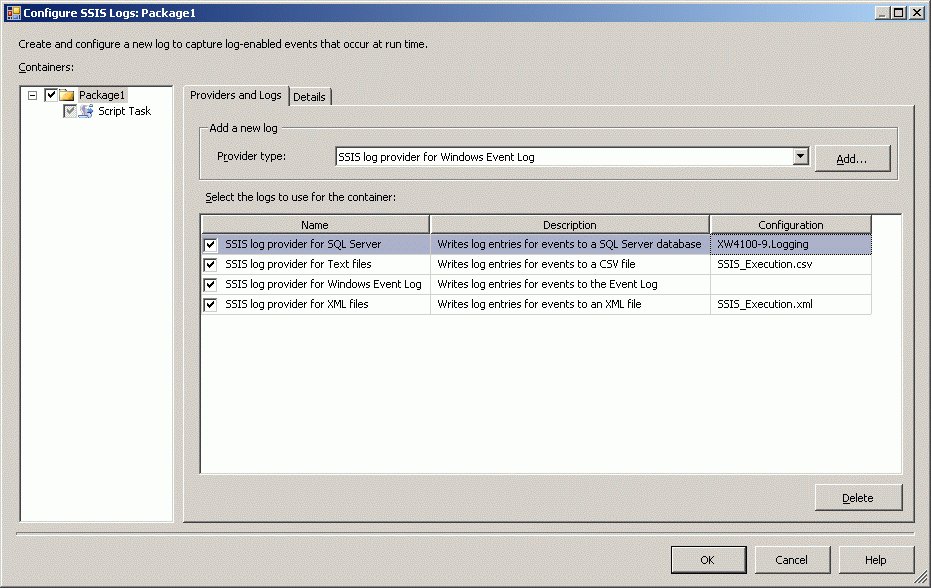The height and width of the screenshot is (588, 931).
Task: Click the Name column header
Action: (315, 225)
